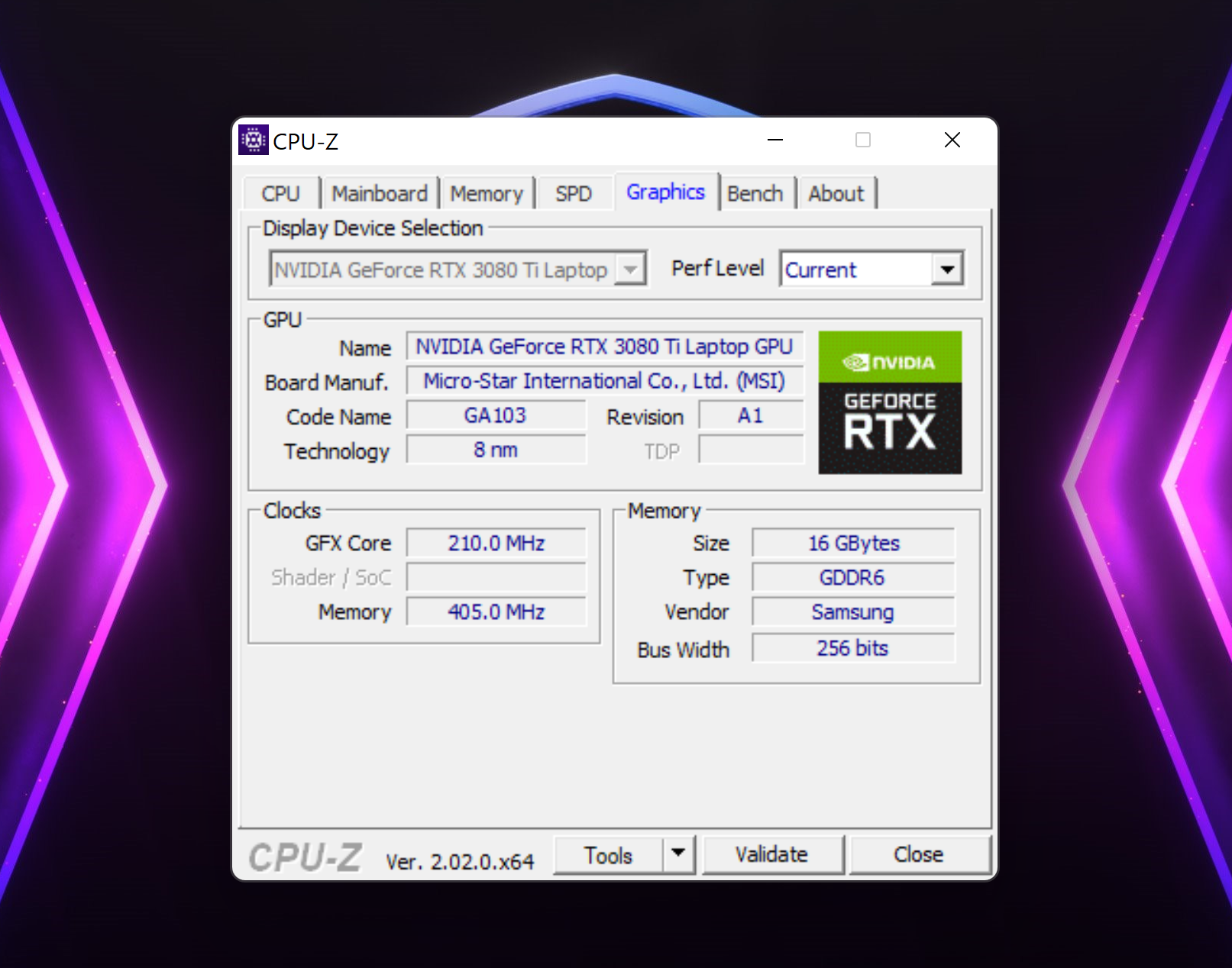Open the Mainboard tab
1232x968 pixels.
380,194
